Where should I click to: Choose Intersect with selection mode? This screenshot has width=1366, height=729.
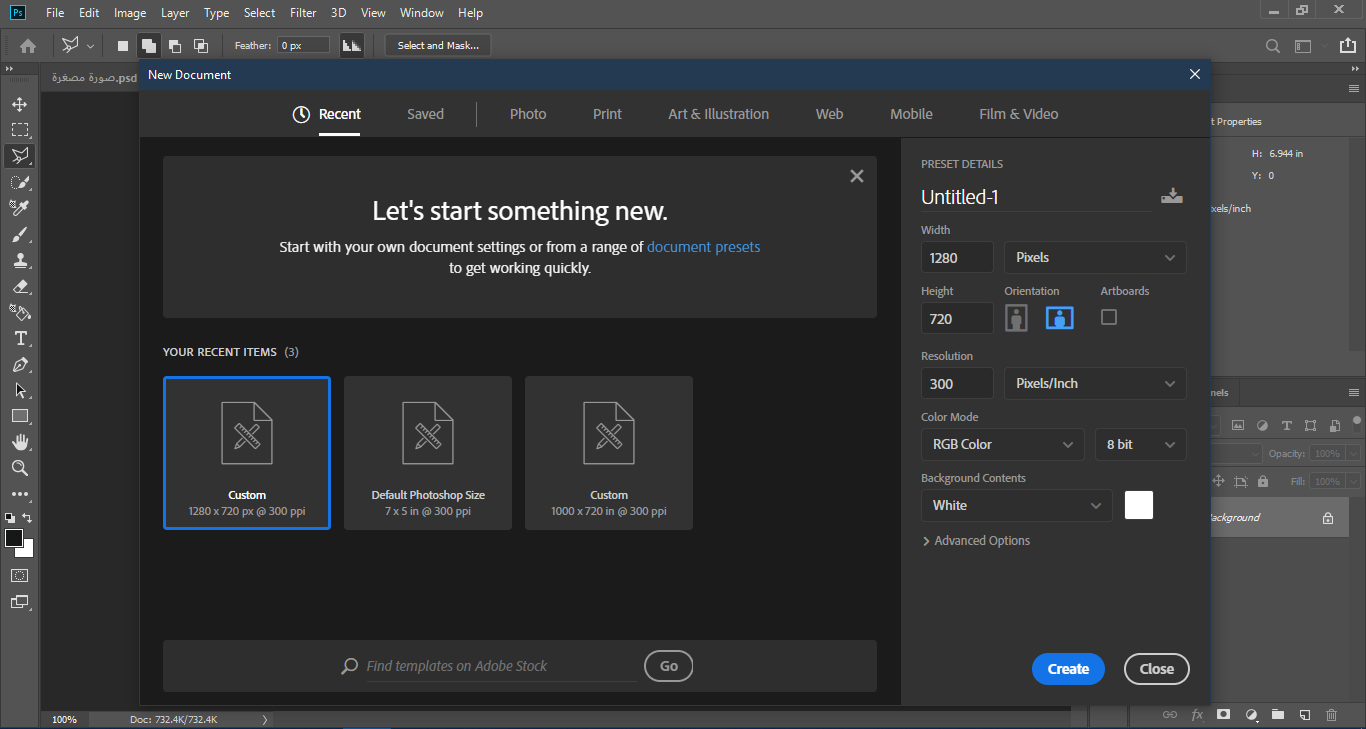coord(201,46)
